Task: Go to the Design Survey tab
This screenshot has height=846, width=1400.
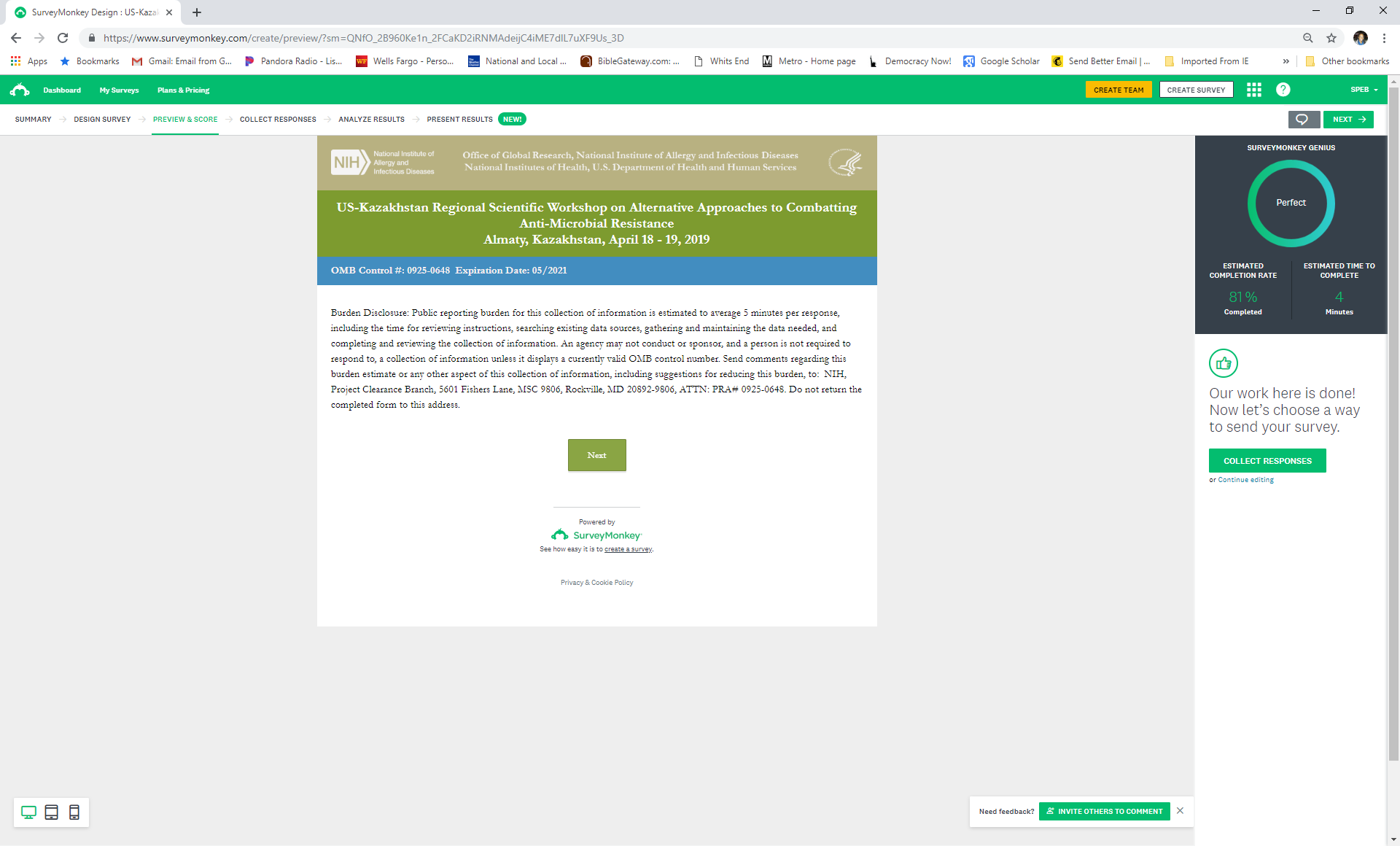Action: click(x=102, y=120)
